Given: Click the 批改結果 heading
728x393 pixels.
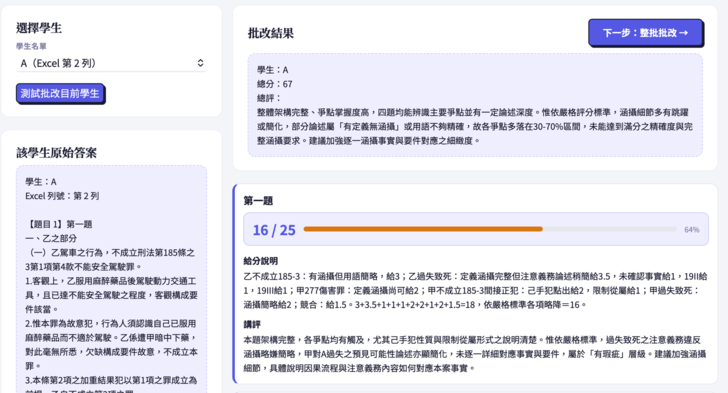Looking at the screenshot, I should 271,33.
